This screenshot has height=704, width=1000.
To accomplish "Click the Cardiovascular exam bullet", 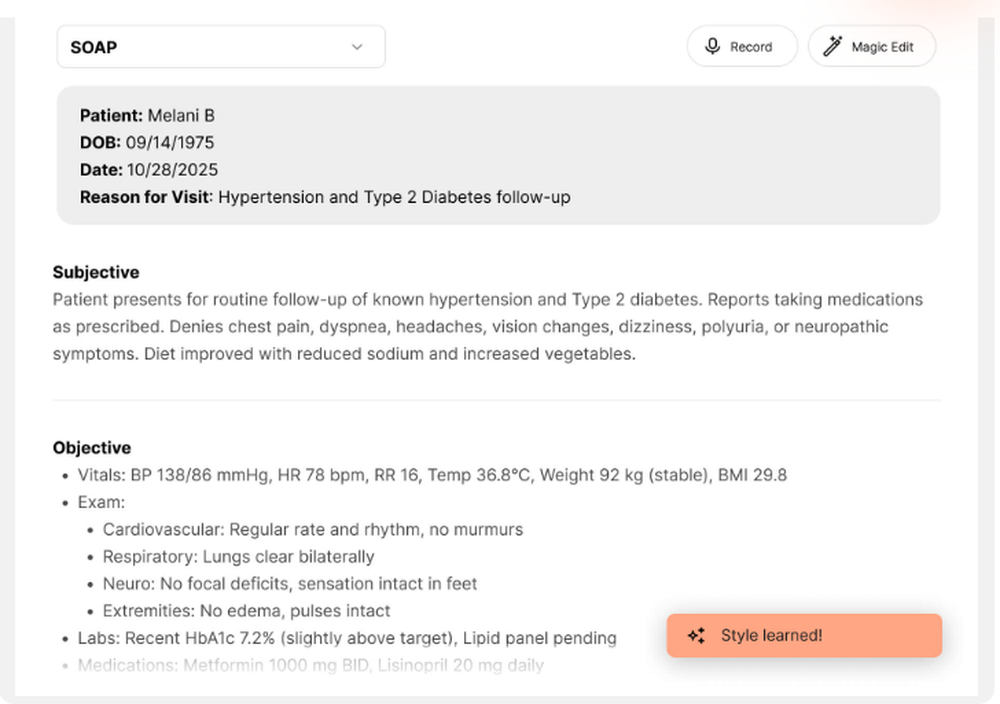I will [x=312, y=529].
